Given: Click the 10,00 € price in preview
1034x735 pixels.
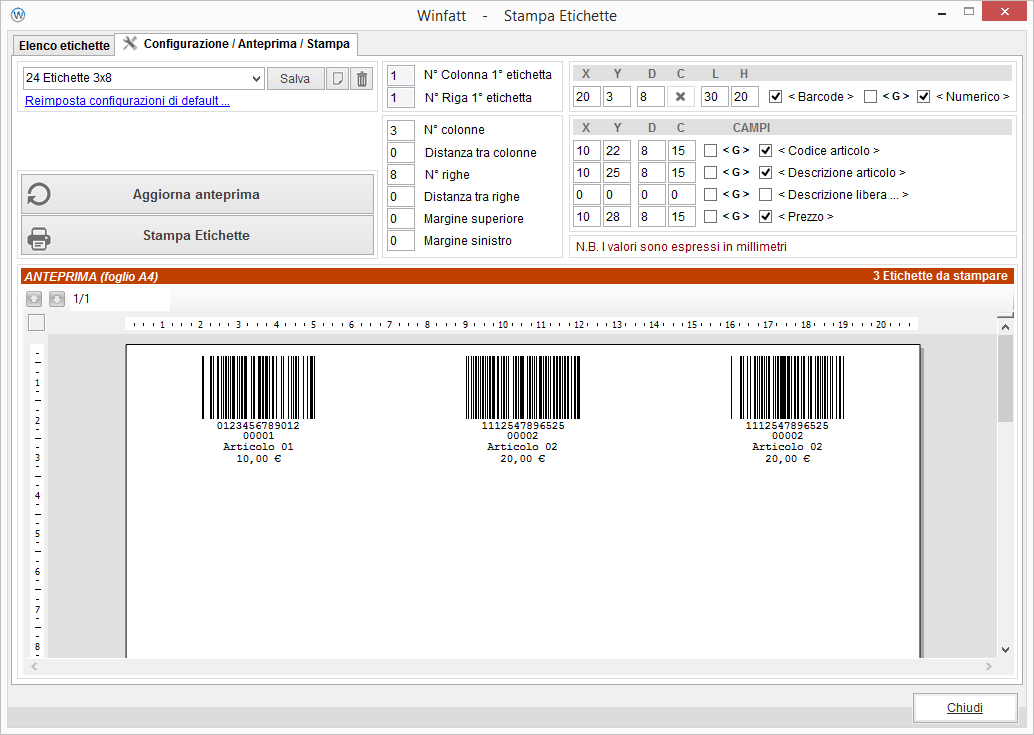Looking at the screenshot, I should pos(258,459).
